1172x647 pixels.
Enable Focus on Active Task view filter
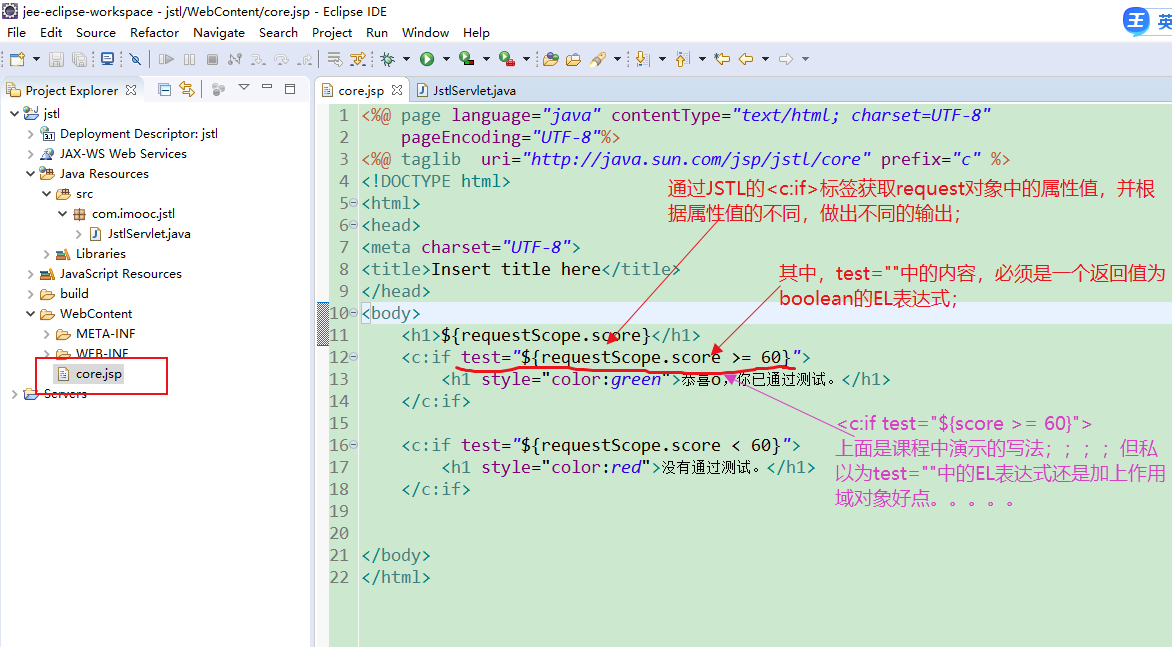click(x=218, y=89)
